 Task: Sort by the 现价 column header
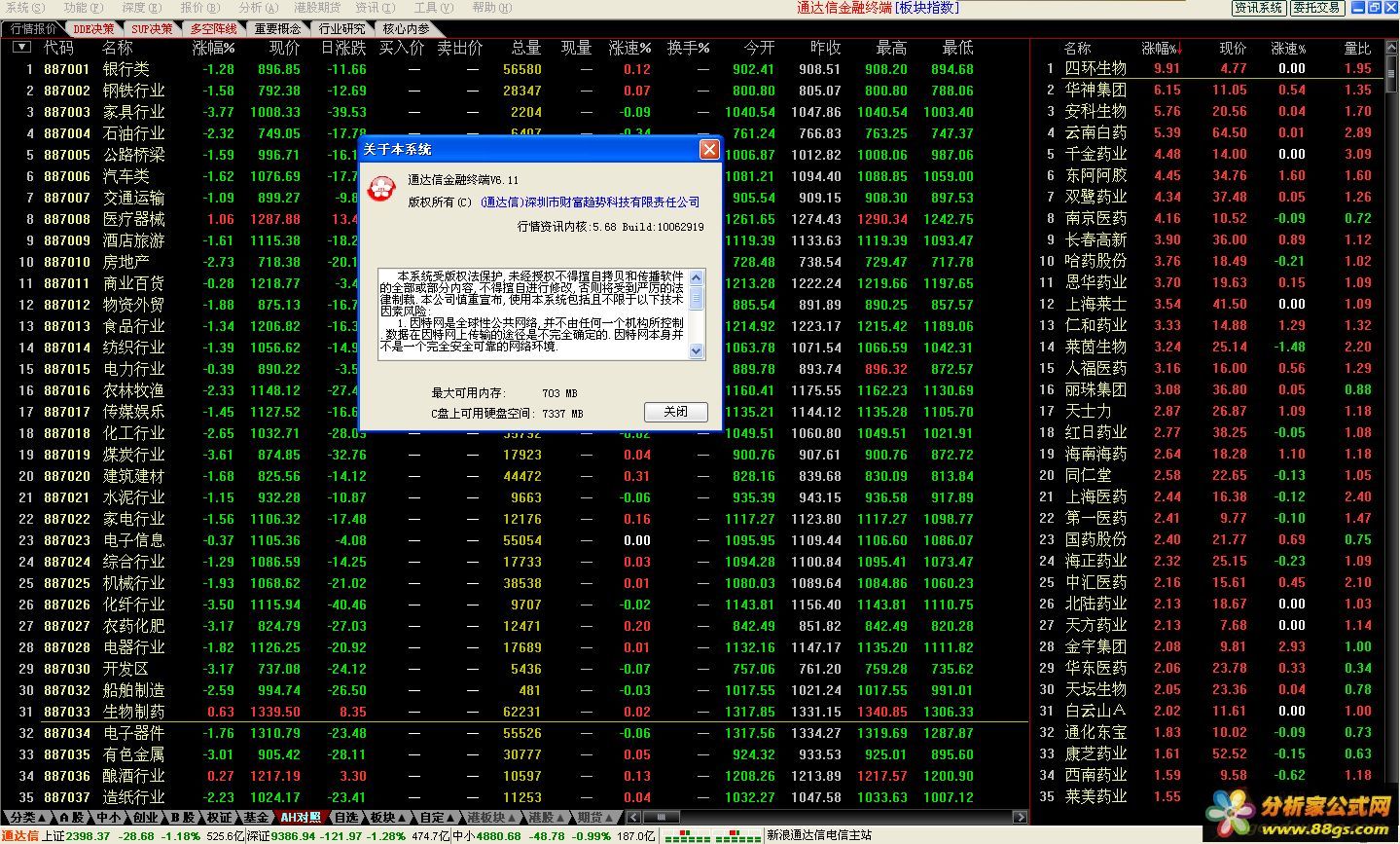pyautogui.click(x=284, y=48)
